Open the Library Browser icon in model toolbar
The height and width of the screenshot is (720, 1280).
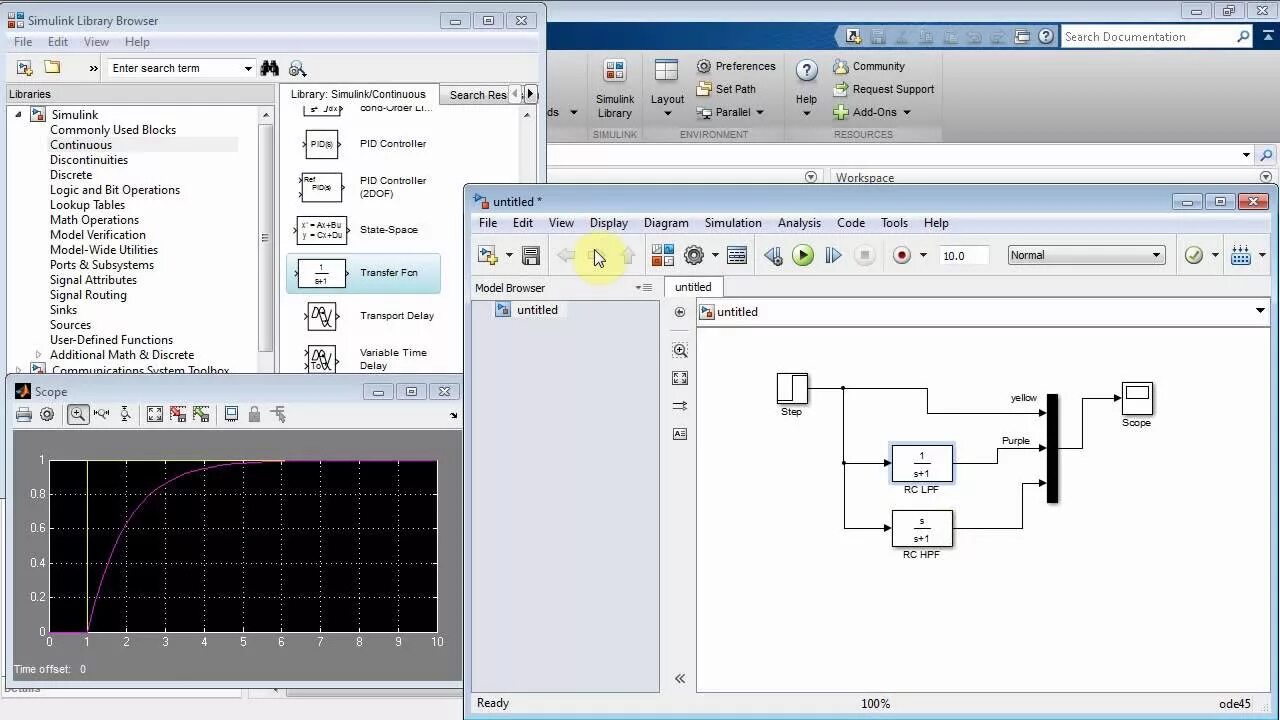[663, 256]
